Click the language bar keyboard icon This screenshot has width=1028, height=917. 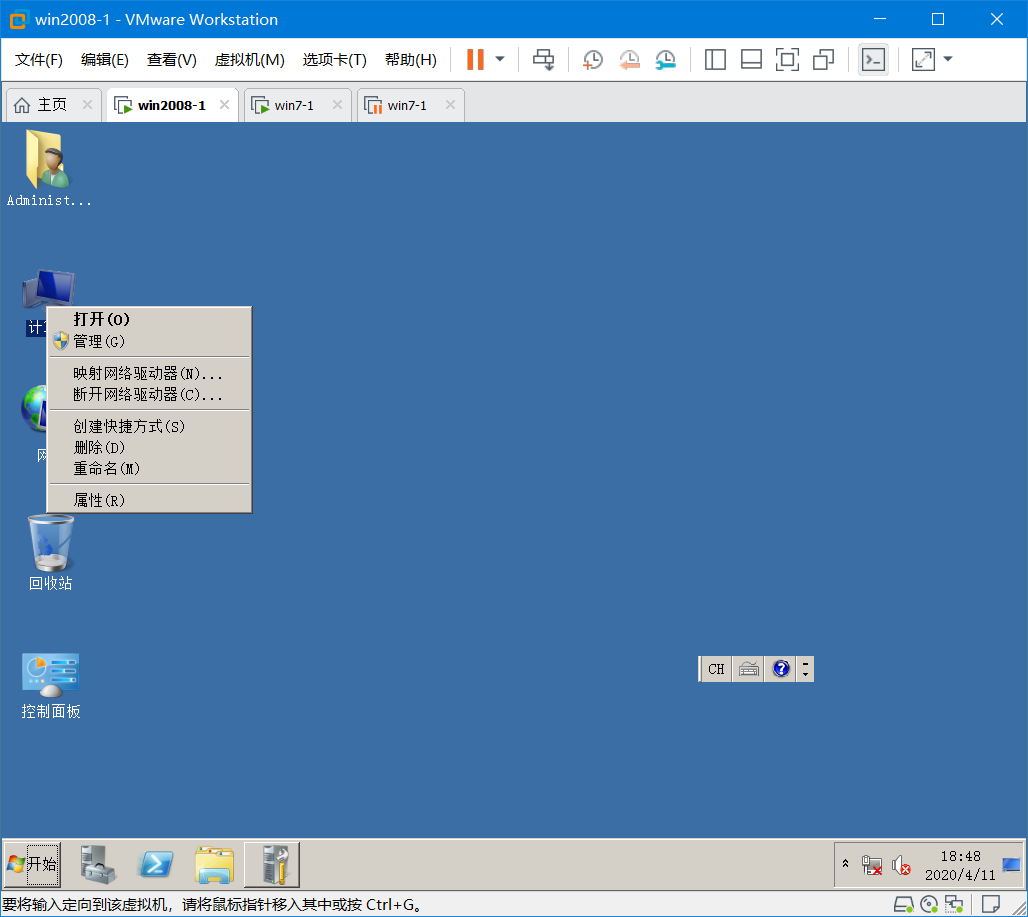coord(748,669)
